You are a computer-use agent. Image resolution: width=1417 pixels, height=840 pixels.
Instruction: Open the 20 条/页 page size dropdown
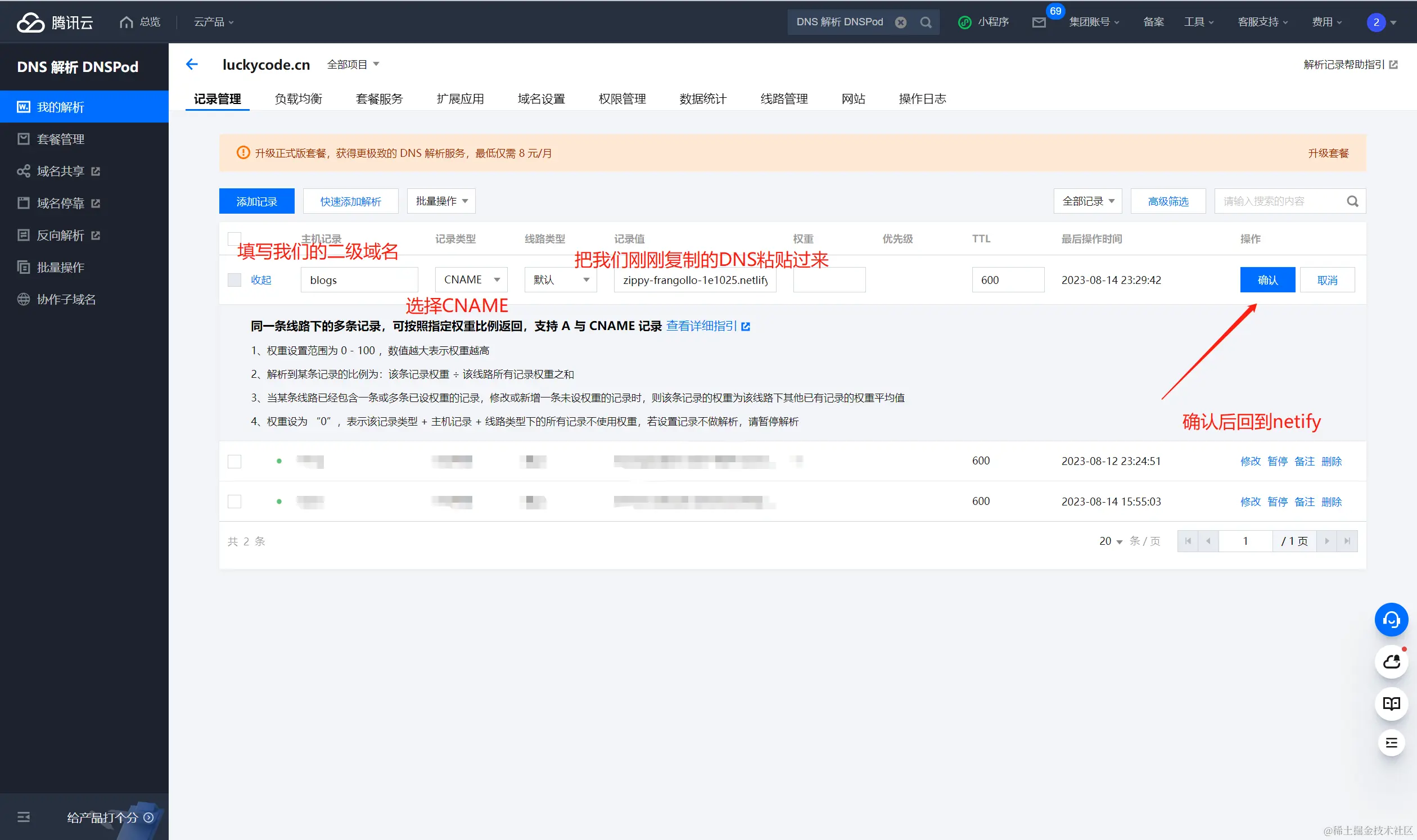coord(1111,541)
